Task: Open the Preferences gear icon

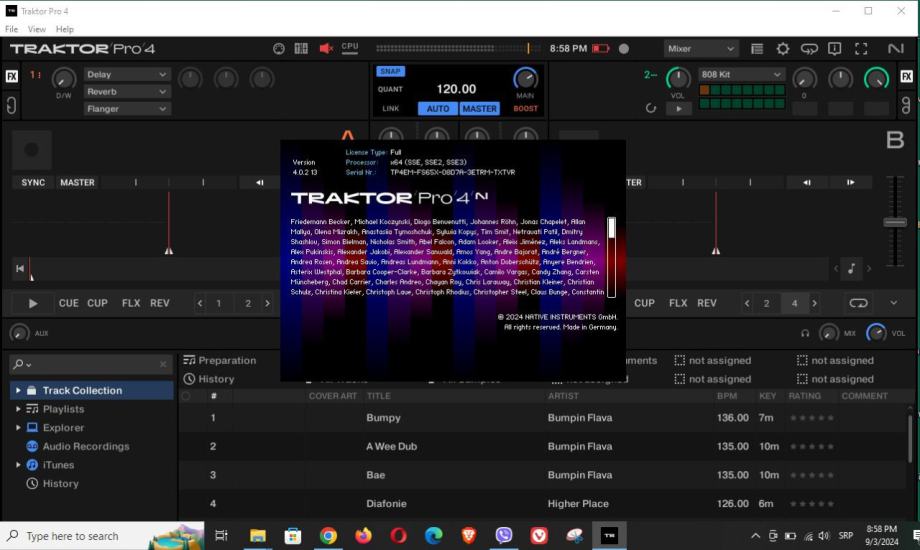Action: [783, 49]
